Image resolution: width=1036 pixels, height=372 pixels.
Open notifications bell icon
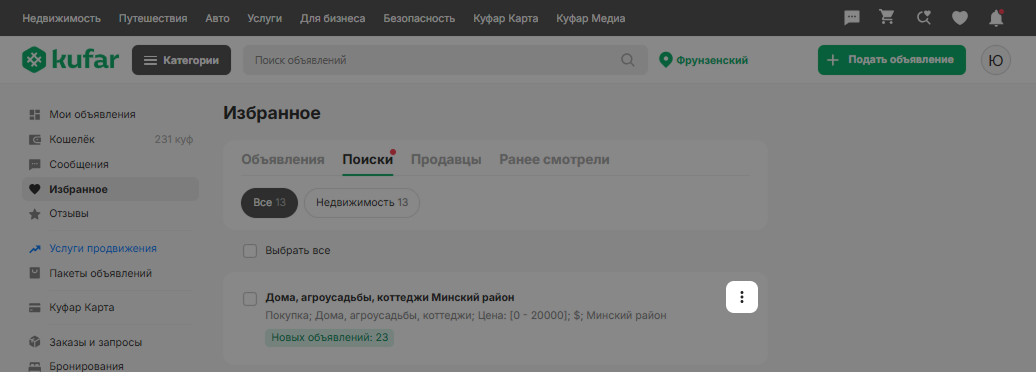click(x=996, y=19)
